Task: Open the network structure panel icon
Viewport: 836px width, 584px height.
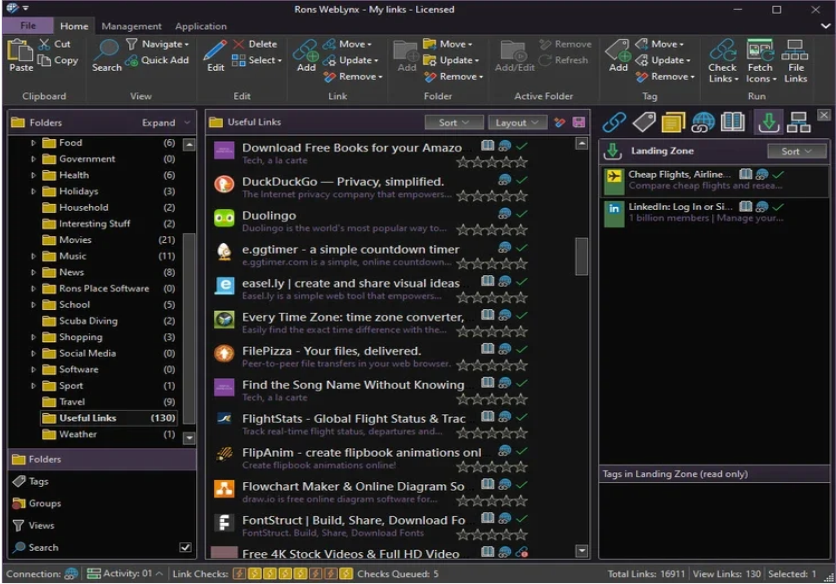Action: [798, 122]
